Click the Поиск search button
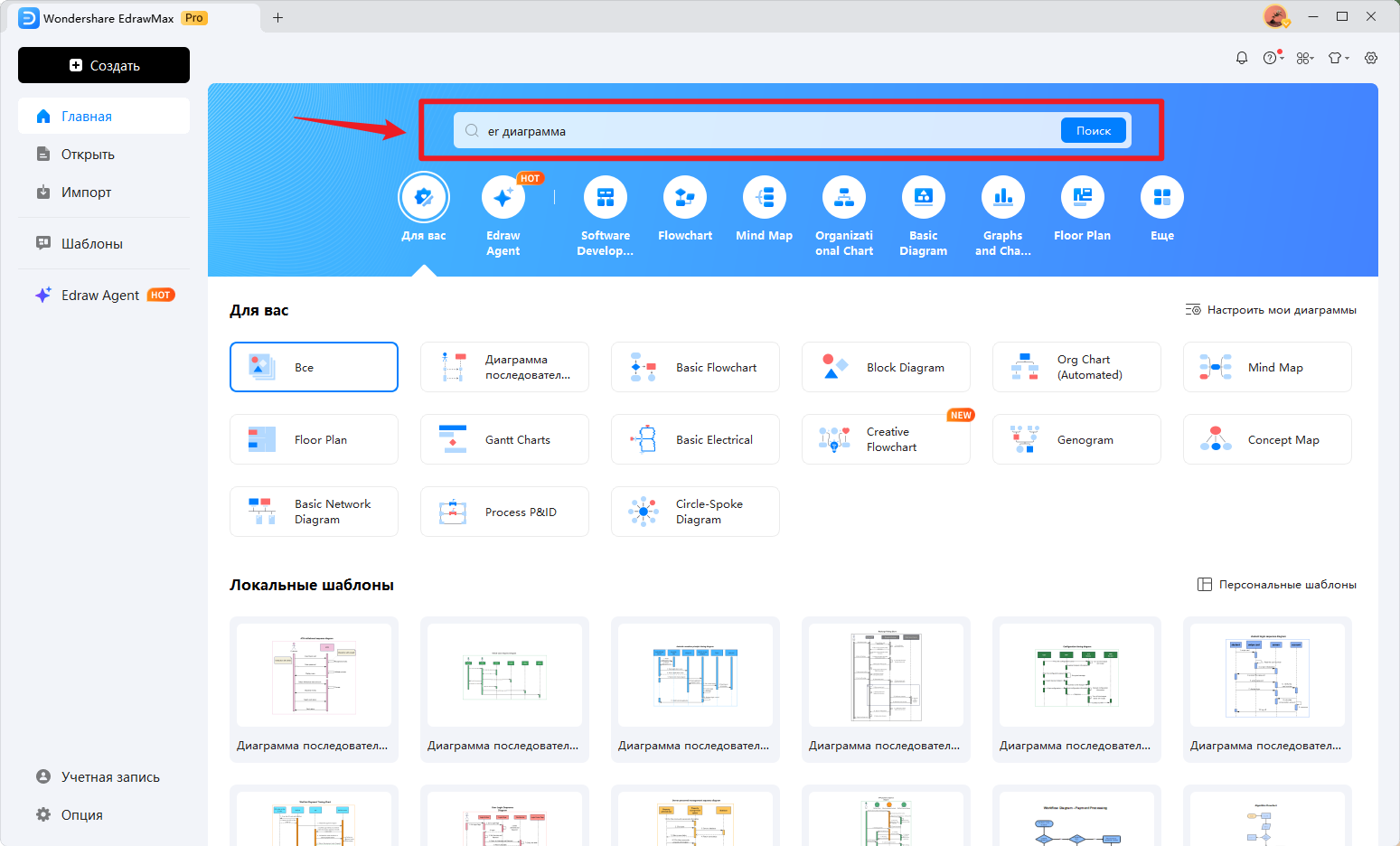The image size is (1400, 846). pos(1093,131)
